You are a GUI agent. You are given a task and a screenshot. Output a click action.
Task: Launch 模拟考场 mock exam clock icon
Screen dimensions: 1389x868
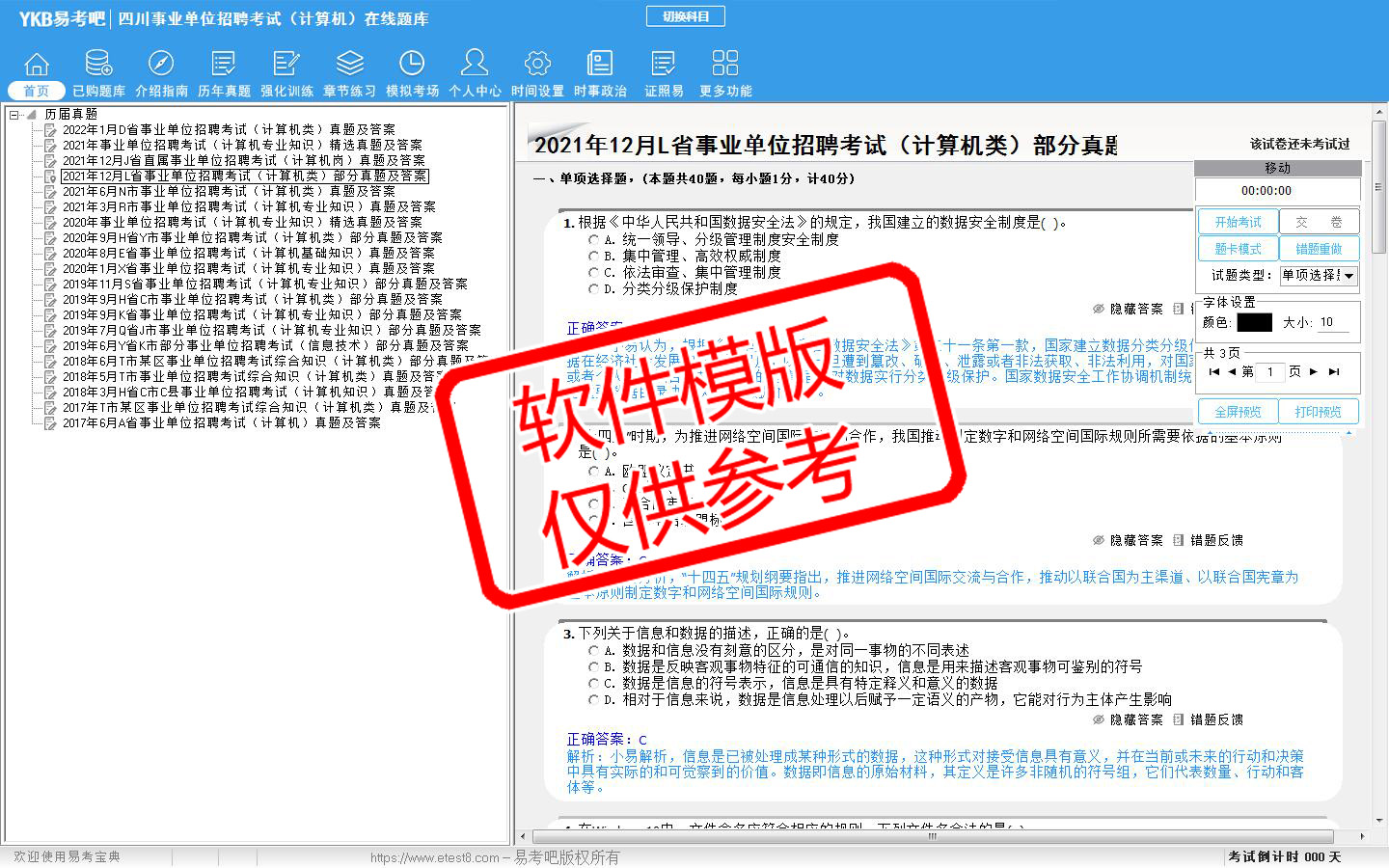[x=412, y=65]
